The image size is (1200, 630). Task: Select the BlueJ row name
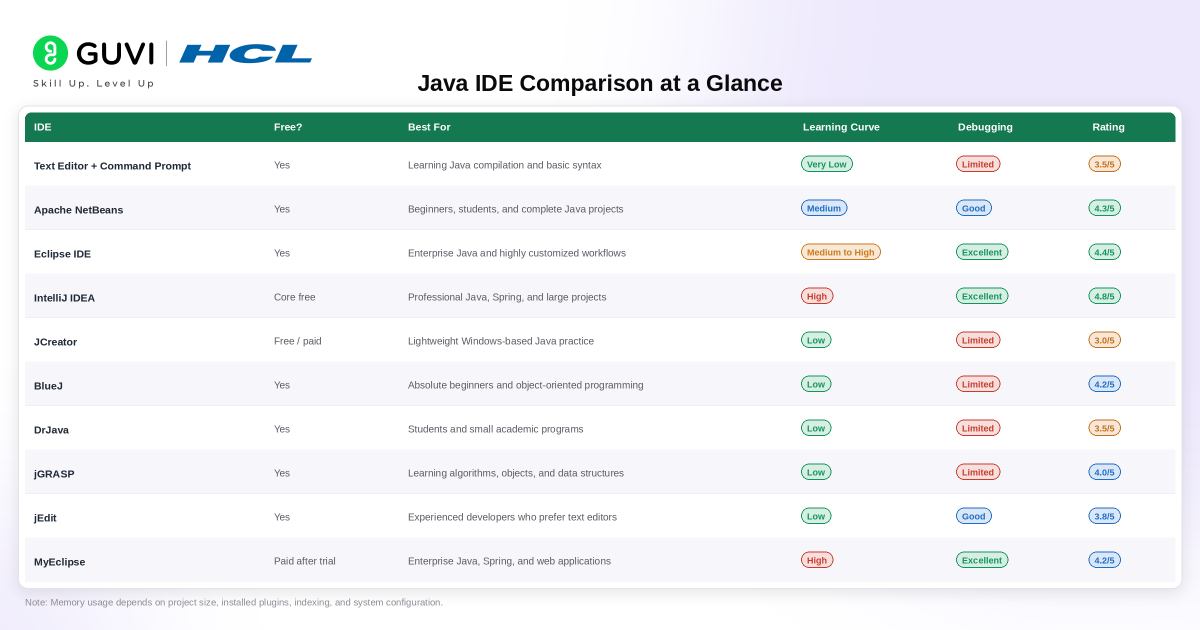[x=48, y=386]
